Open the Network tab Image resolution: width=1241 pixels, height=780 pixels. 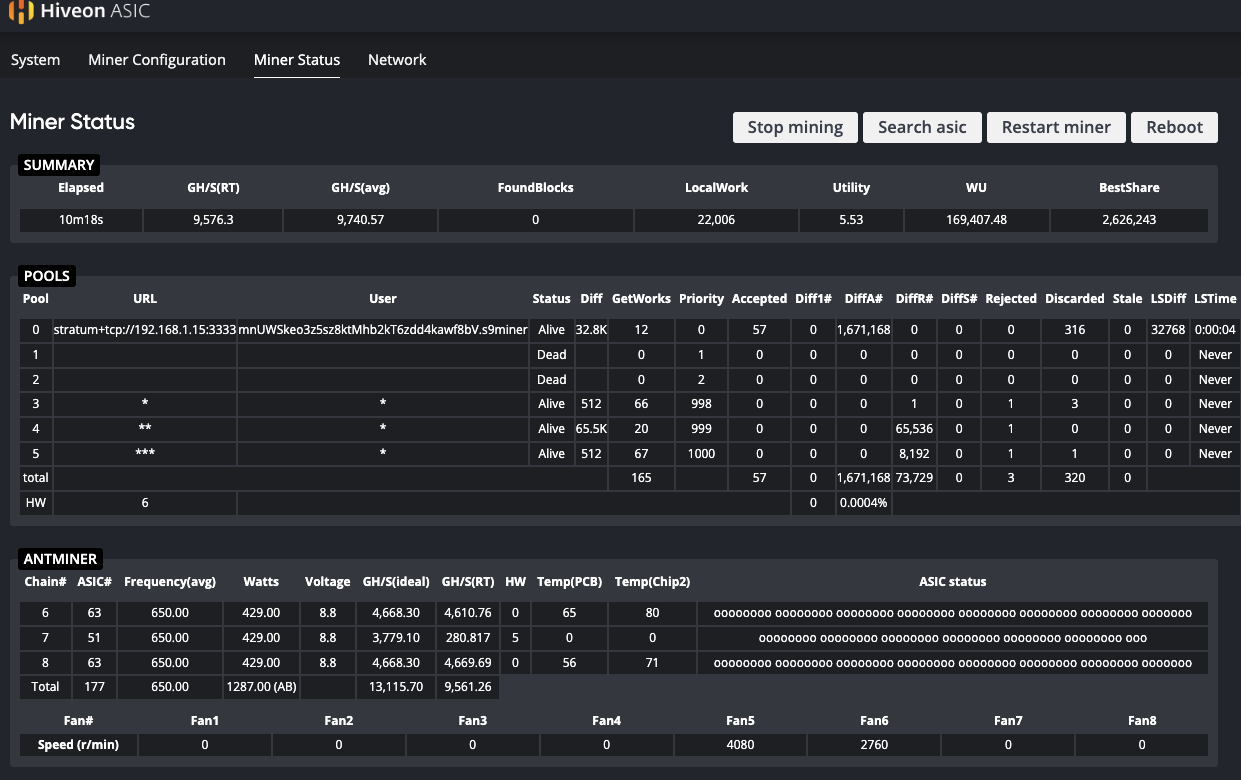pos(397,60)
